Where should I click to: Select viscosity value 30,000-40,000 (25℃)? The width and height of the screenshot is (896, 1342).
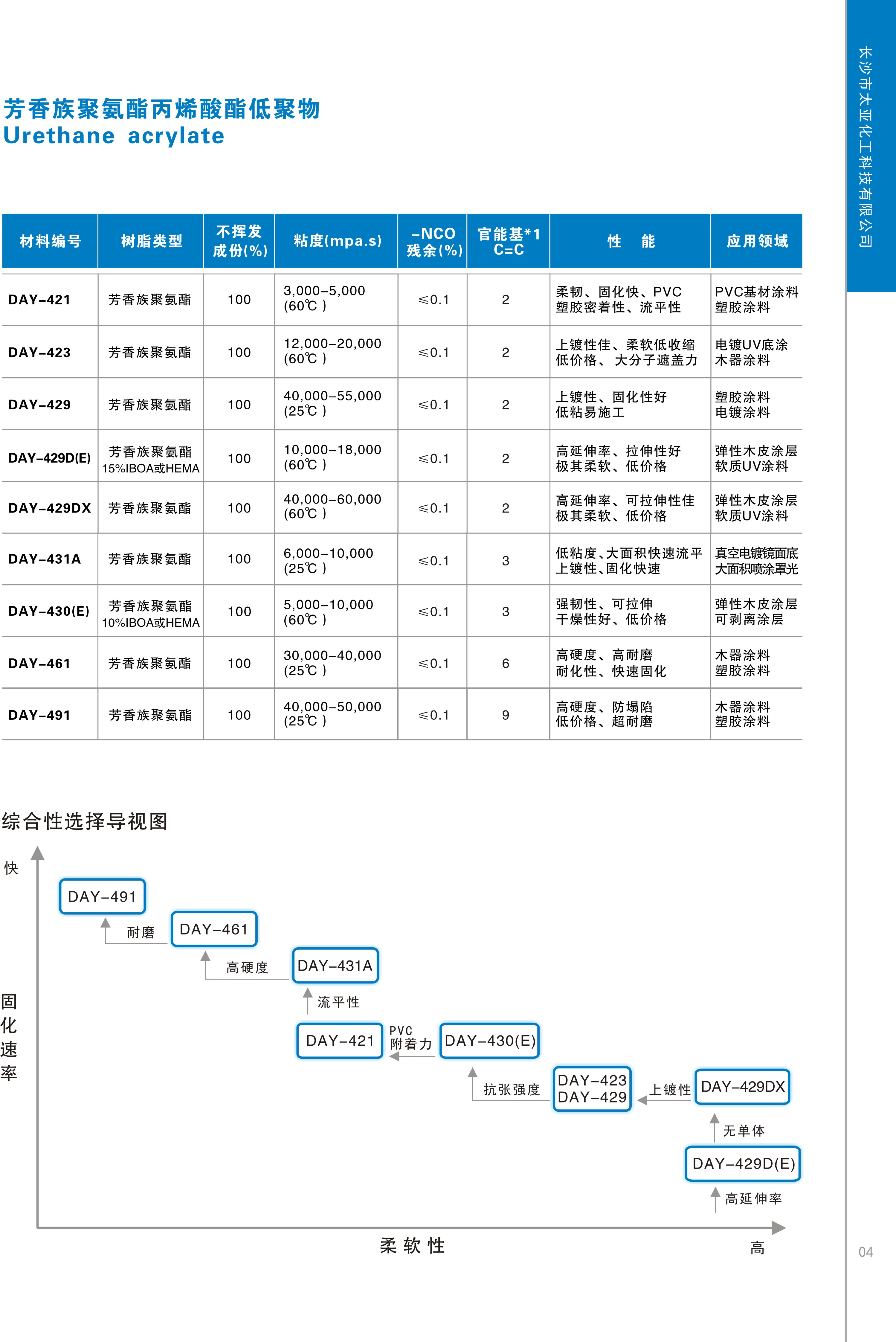coord(332,662)
